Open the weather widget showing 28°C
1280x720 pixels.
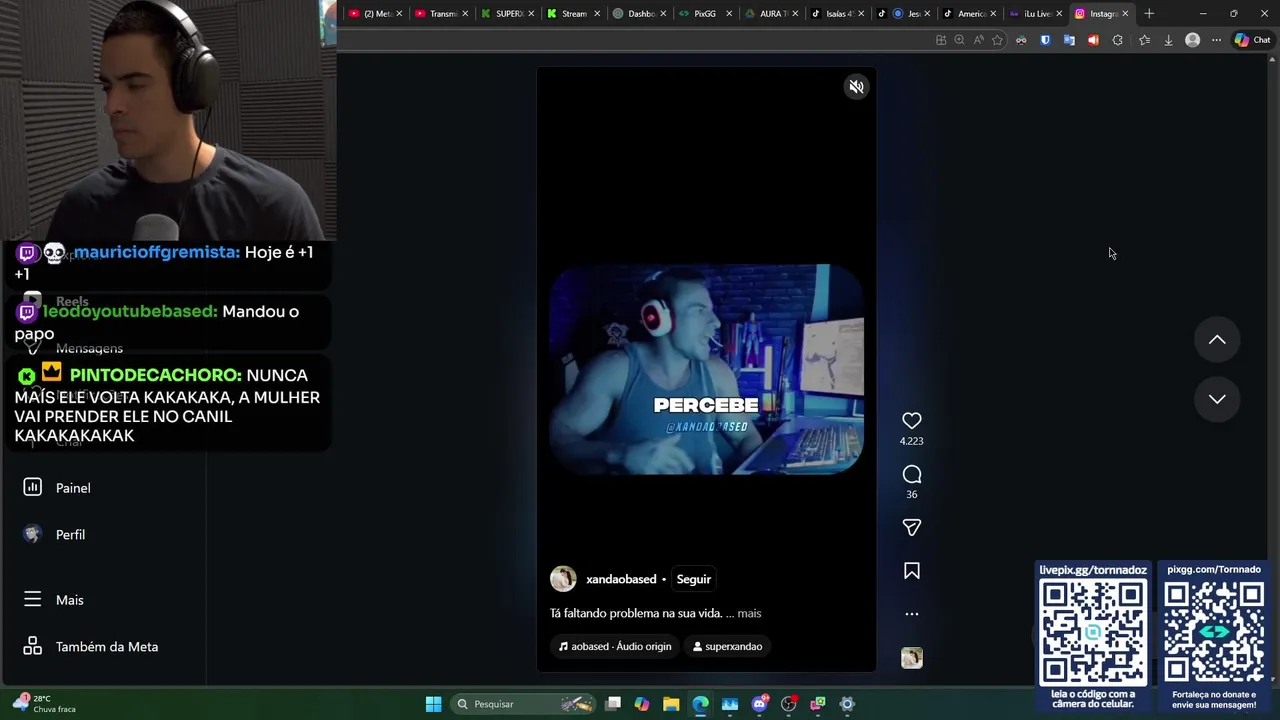point(45,704)
